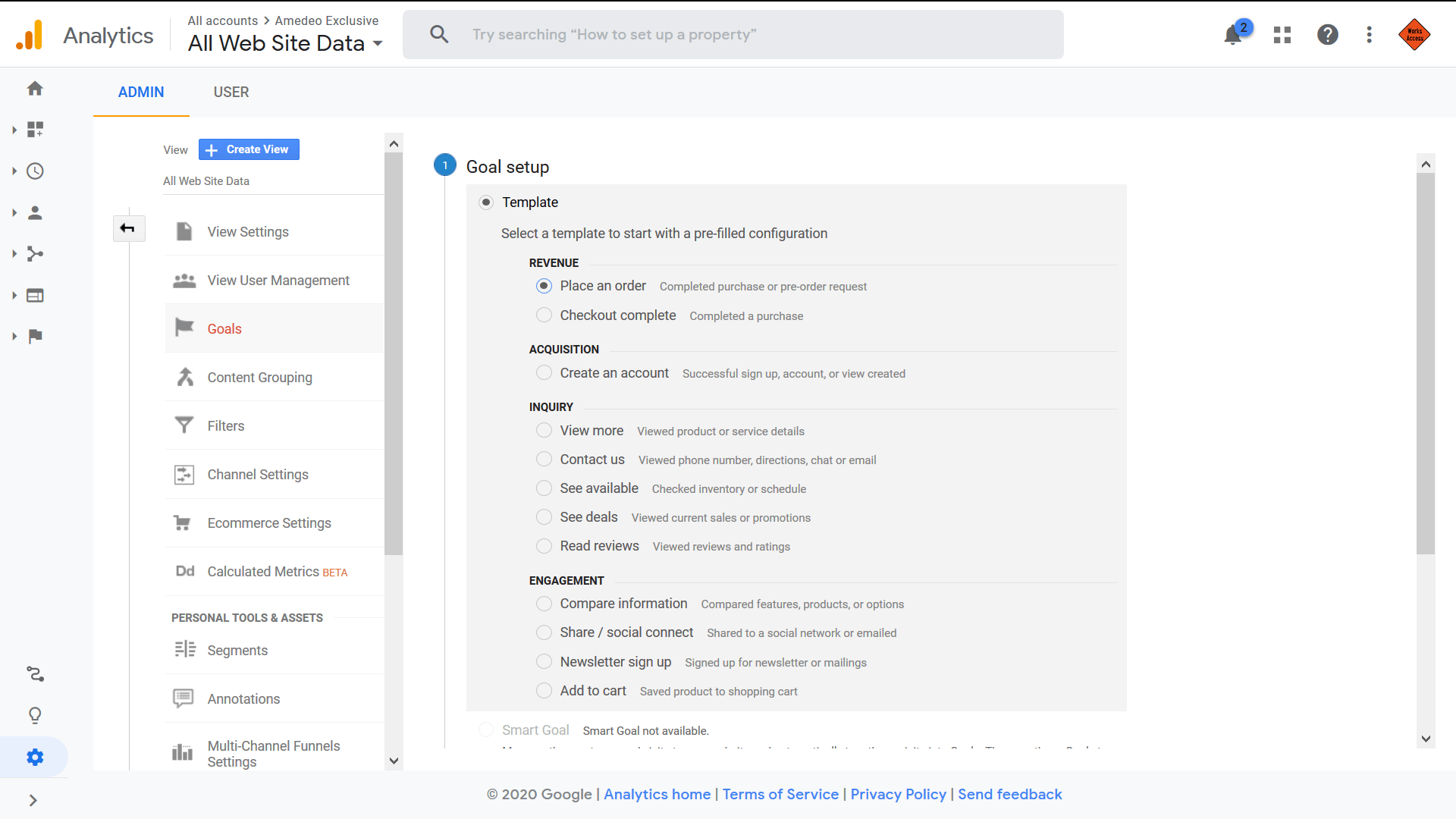Choose the Newsletter sign up template
The width and height of the screenshot is (1456, 819).
(544, 661)
